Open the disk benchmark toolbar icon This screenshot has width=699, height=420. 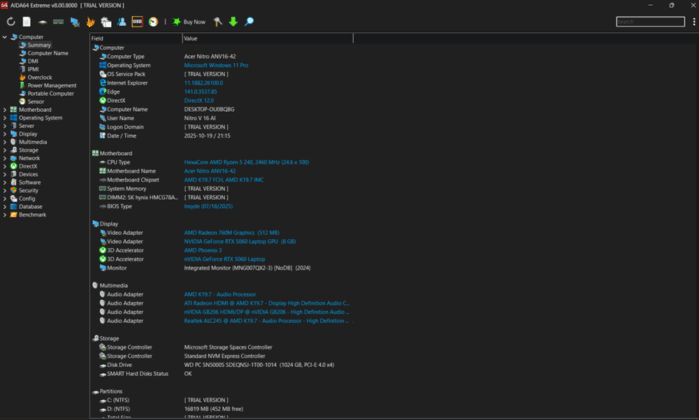(x=42, y=21)
